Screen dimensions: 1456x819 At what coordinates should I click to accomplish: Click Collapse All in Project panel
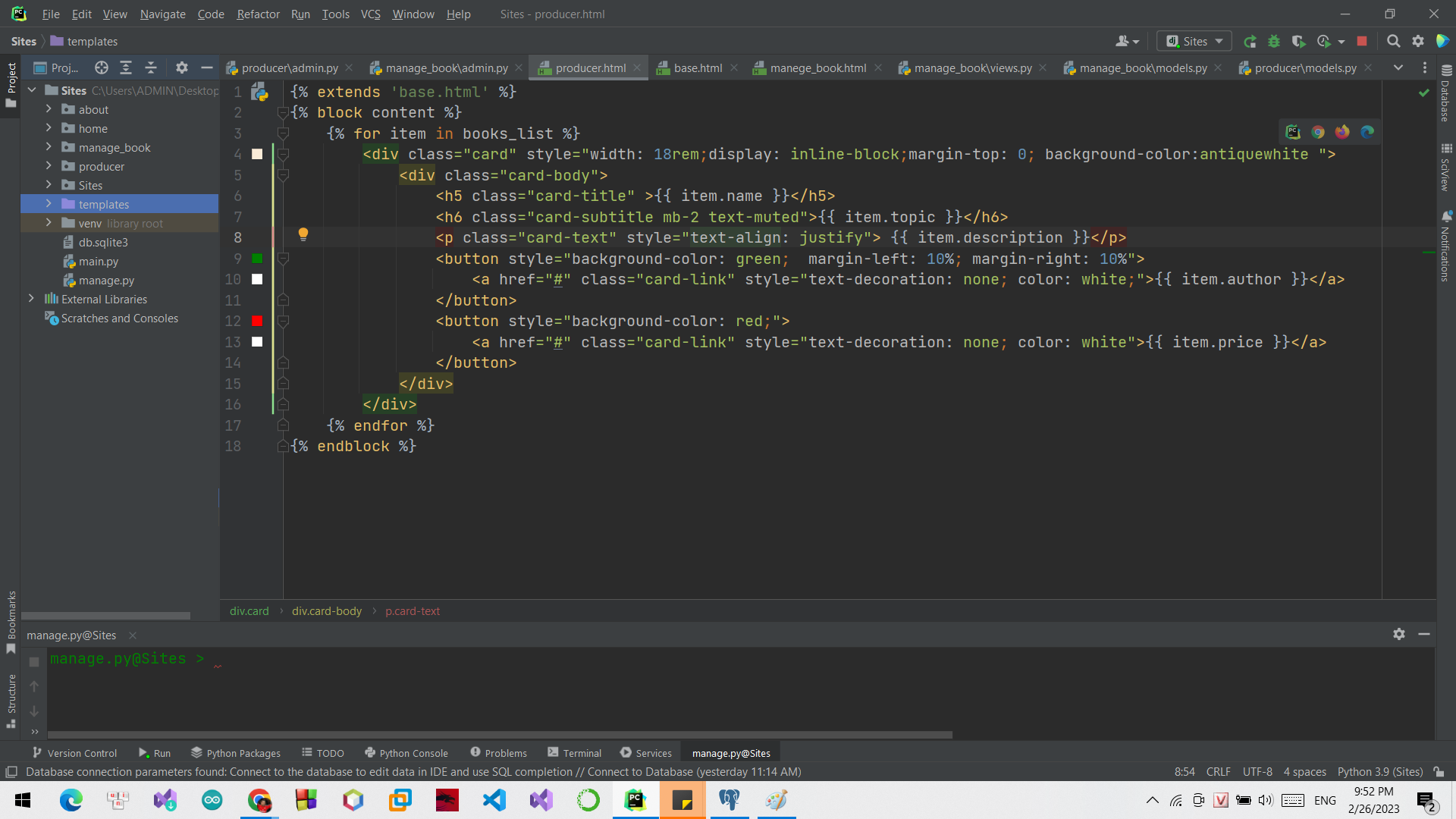151,67
